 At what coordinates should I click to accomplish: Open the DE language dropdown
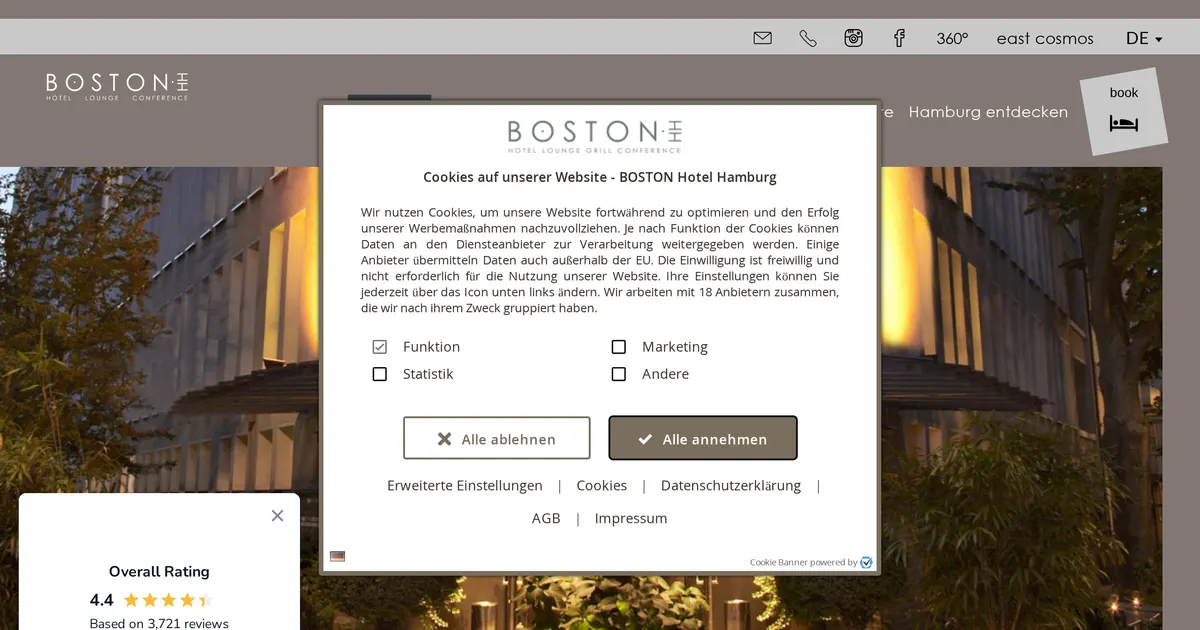(x=1144, y=38)
